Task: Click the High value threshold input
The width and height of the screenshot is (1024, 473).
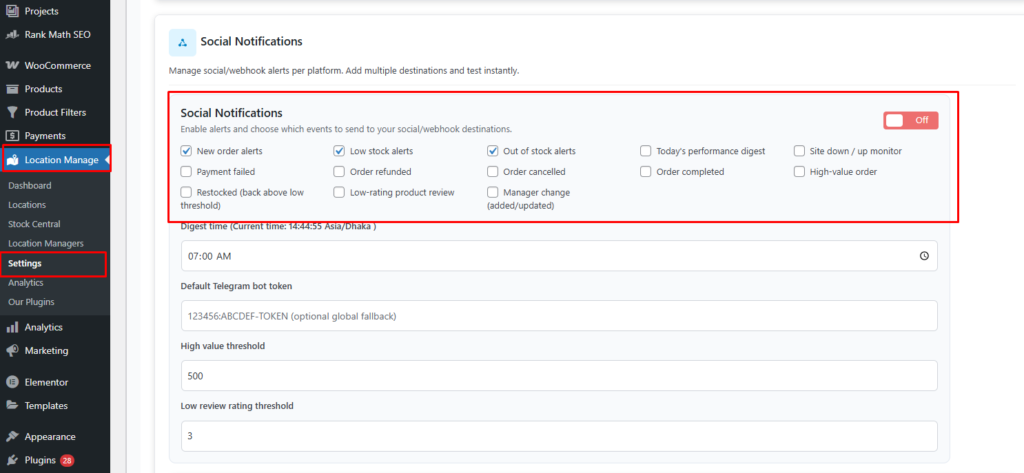Action: tap(559, 376)
